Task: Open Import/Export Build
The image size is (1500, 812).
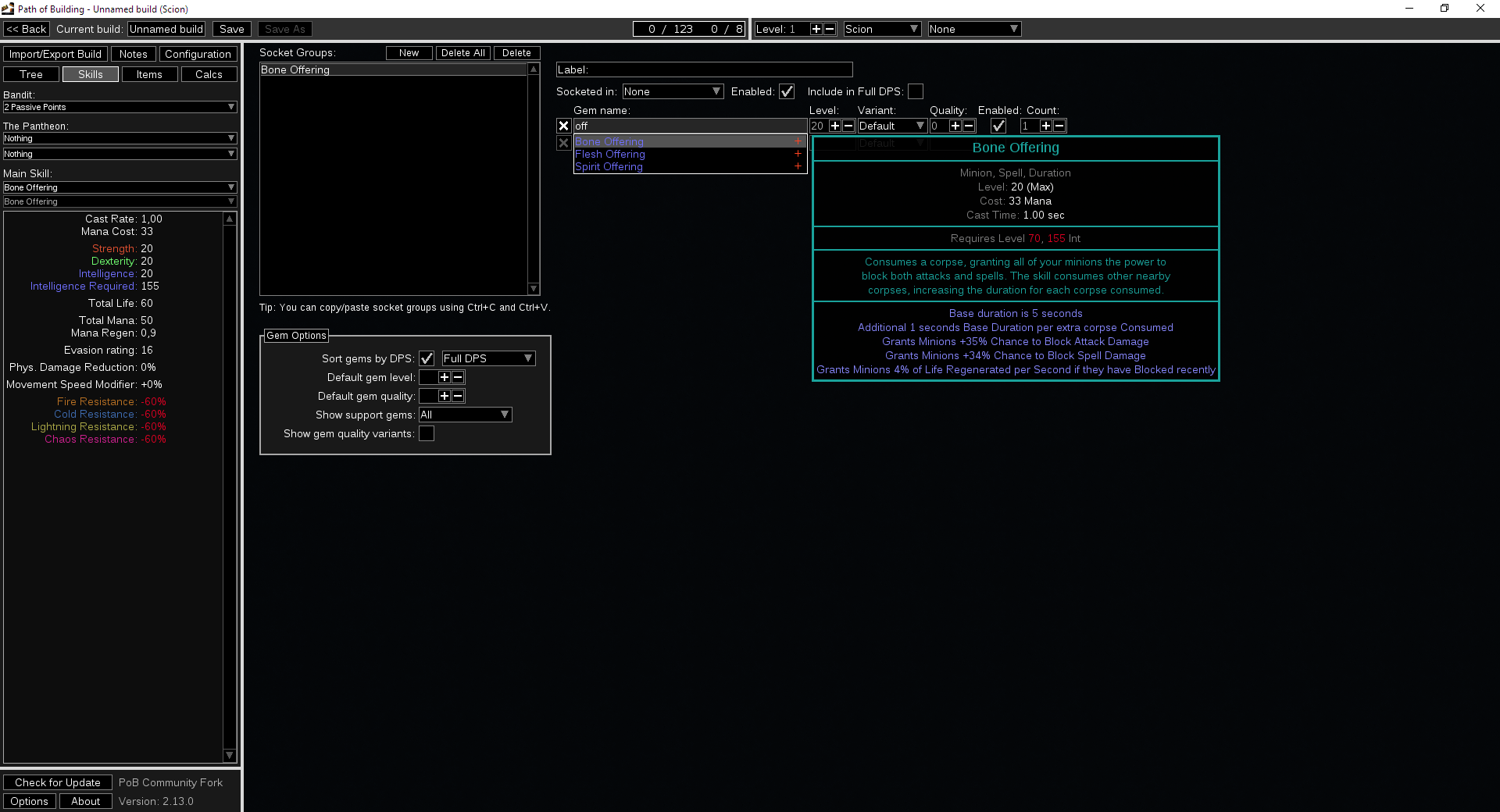Action: pos(55,54)
